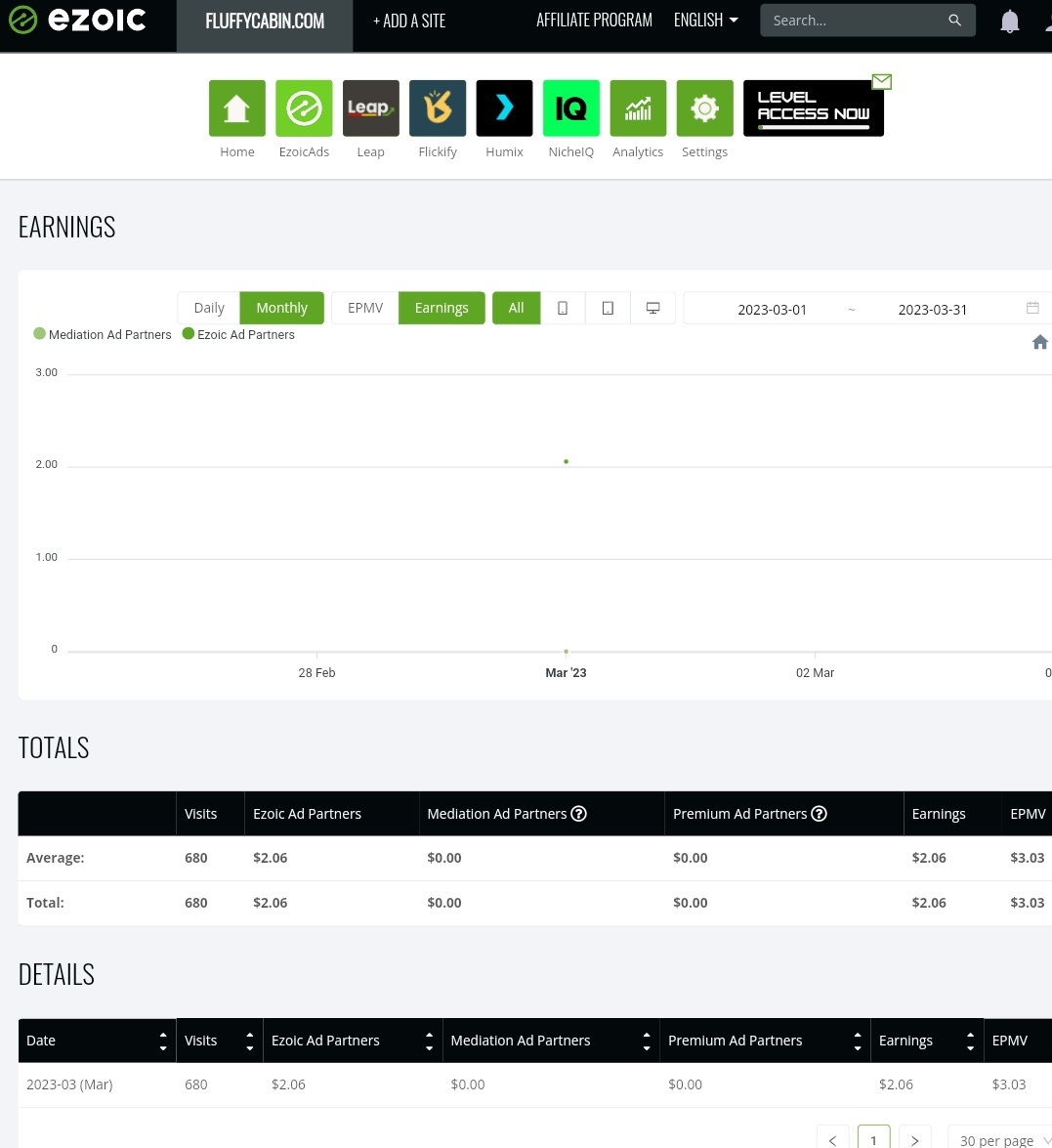The image size is (1052, 1148).
Task: Show help for Premium Ad Partners
Action: (x=820, y=814)
